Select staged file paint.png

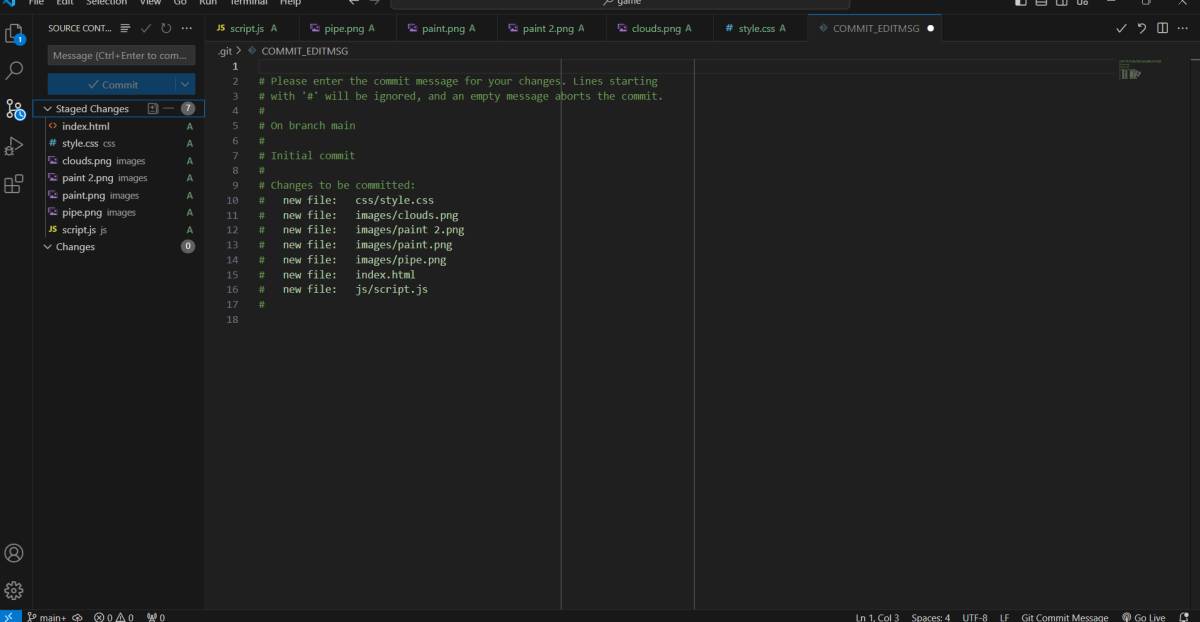(119, 195)
